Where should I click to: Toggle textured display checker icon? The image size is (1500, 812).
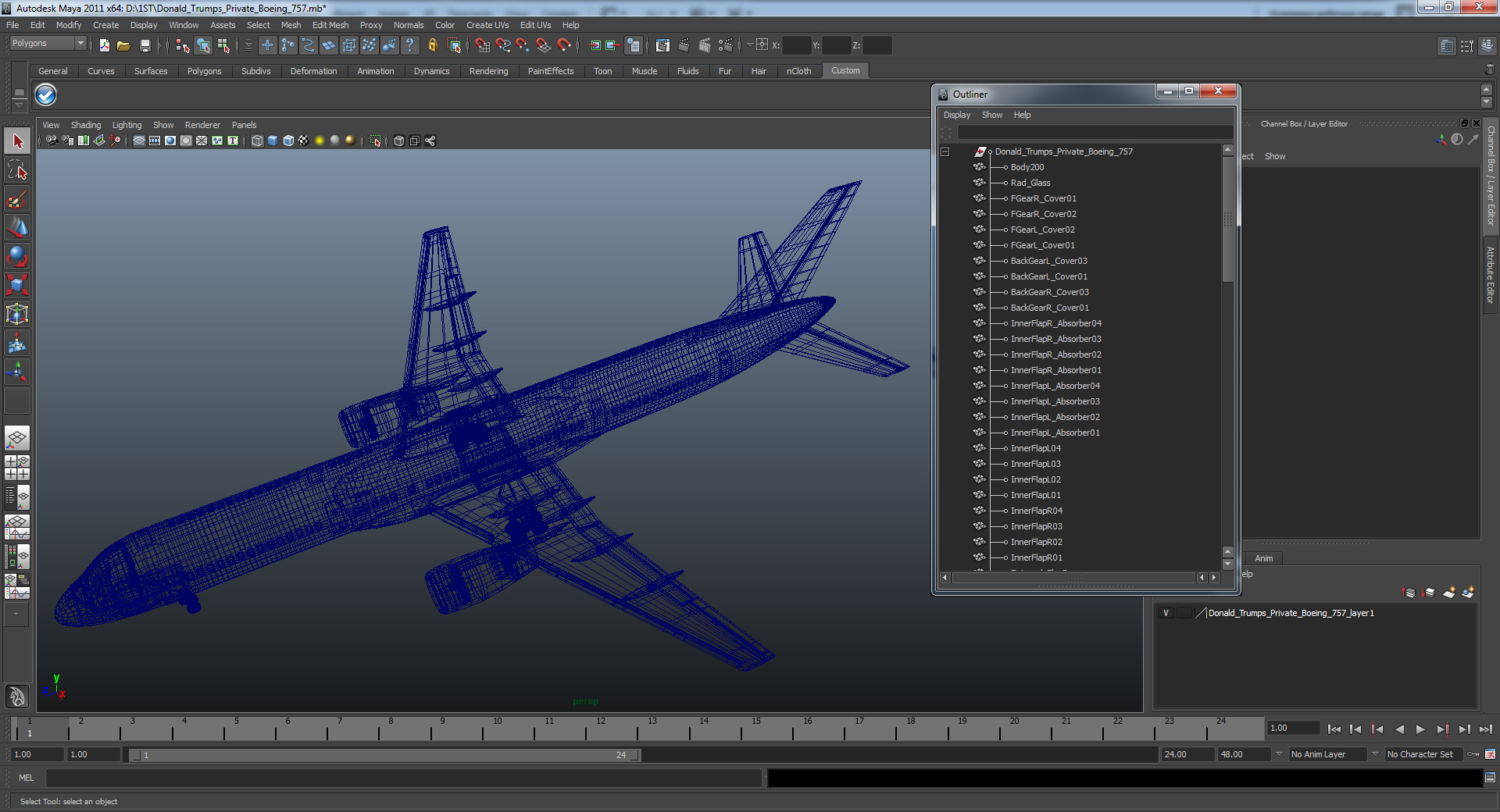(304, 141)
